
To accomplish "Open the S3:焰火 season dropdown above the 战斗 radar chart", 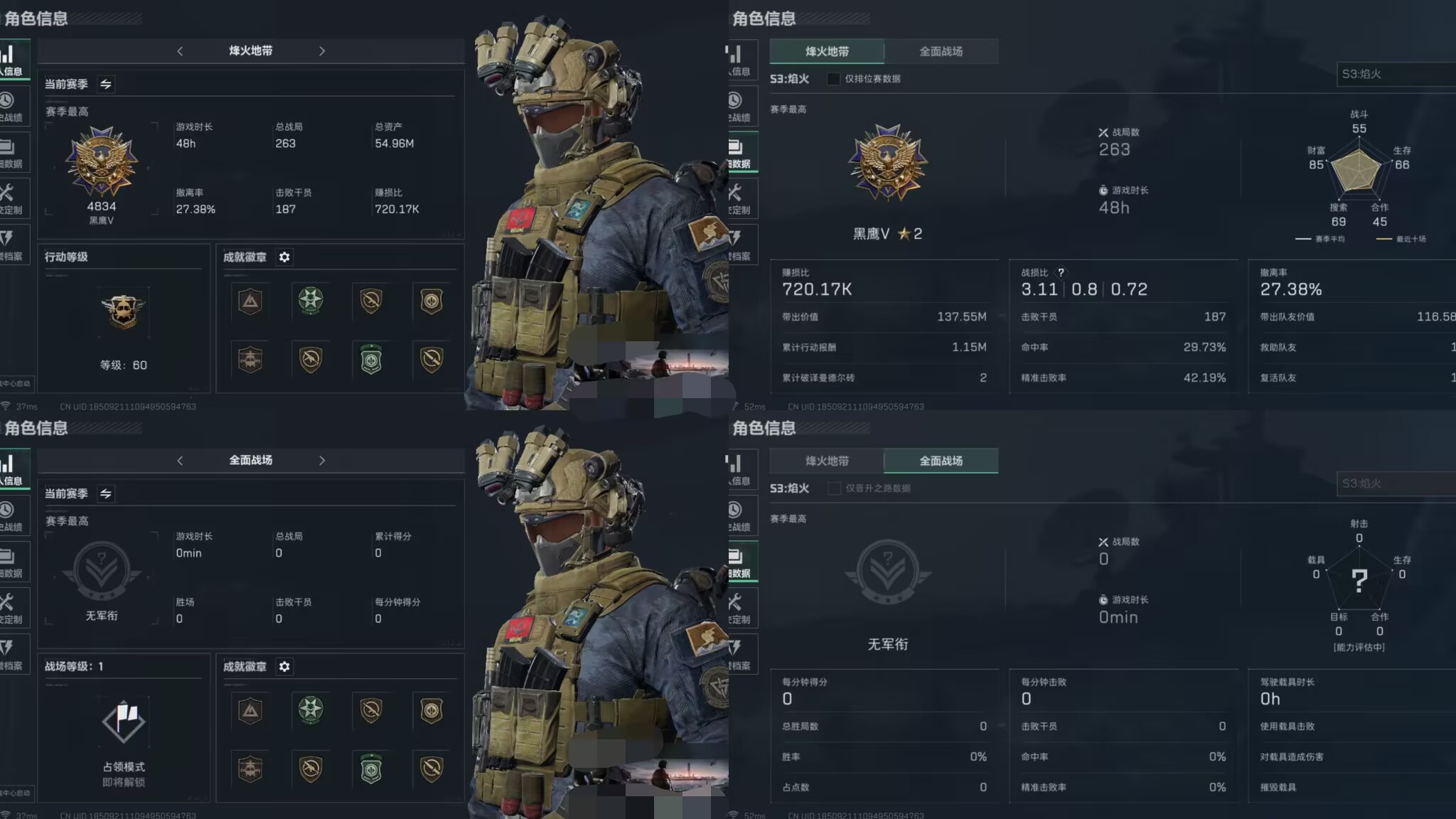I will [x=1396, y=74].
